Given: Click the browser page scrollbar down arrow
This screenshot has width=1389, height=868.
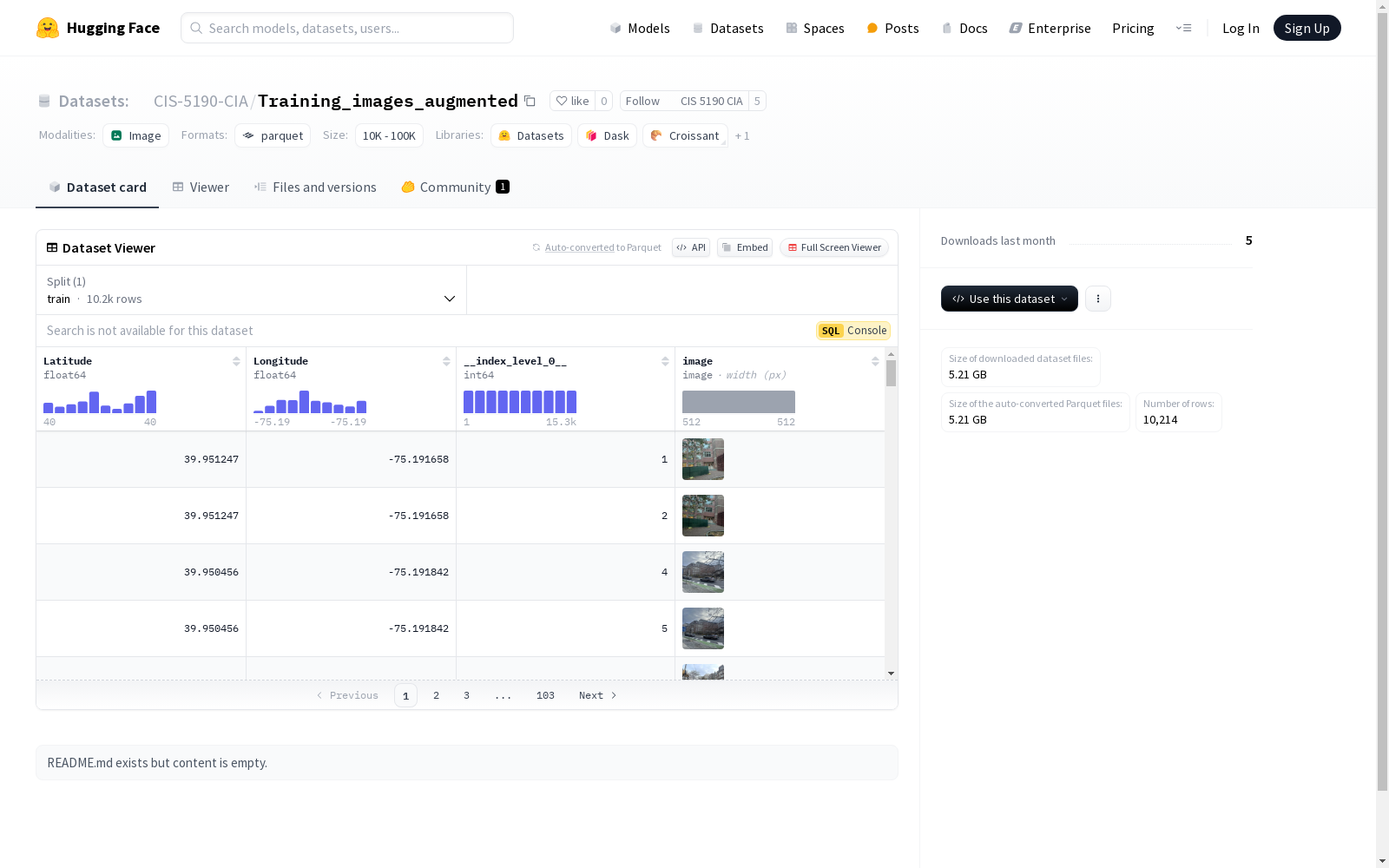Looking at the screenshot, I should click(x=1382, y=861).
